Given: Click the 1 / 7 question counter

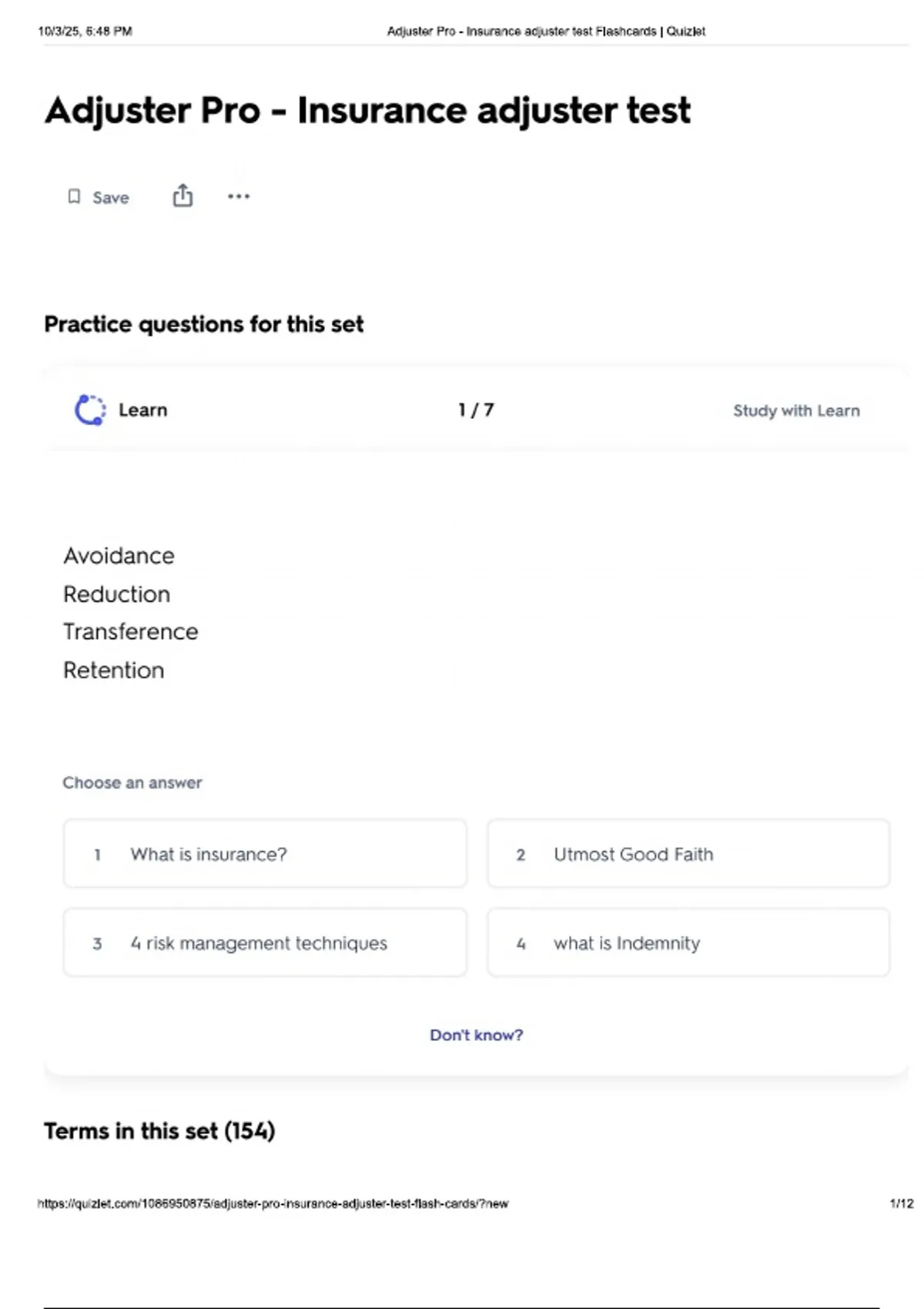Looking at the screenshot, I should 476,410.
